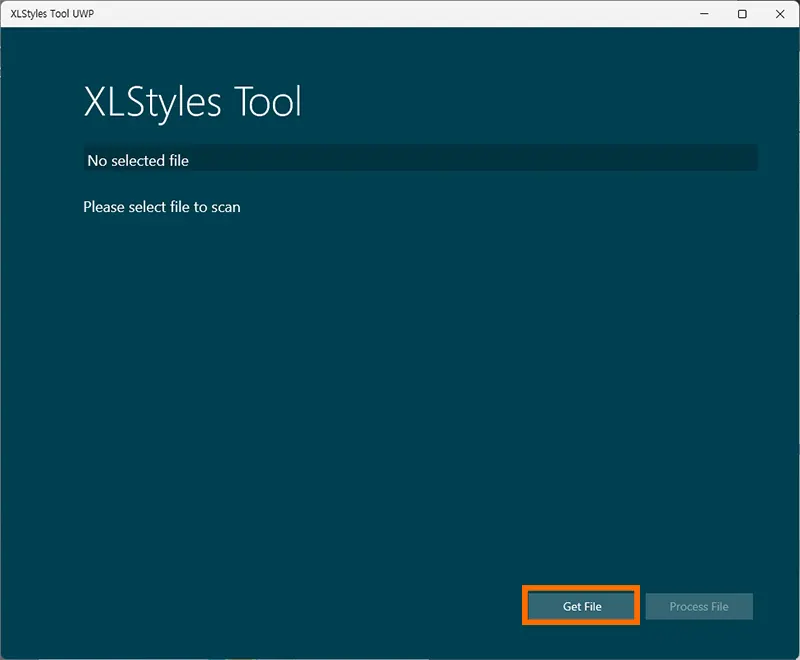Click the 'Please select file to scan' message
This screenshot has width=800, height=660.
coord(162,207)
